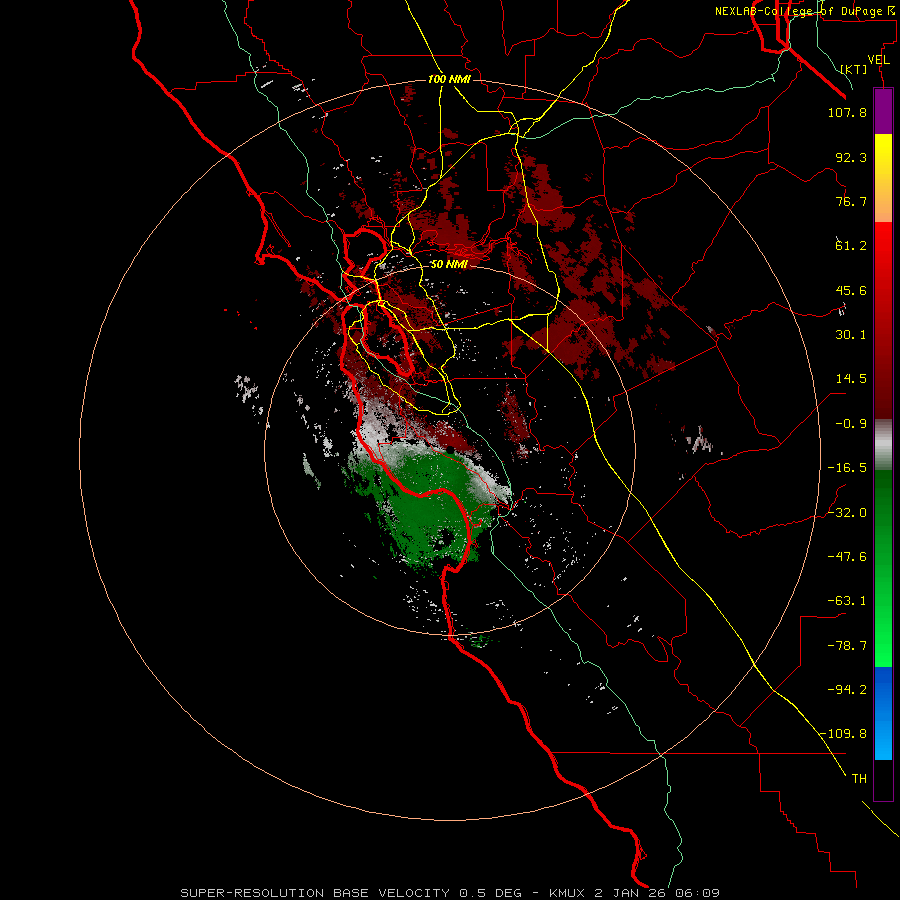This screenshot has height=900, width=900.
Task: Click the [KT] units label
Action: 854,69
